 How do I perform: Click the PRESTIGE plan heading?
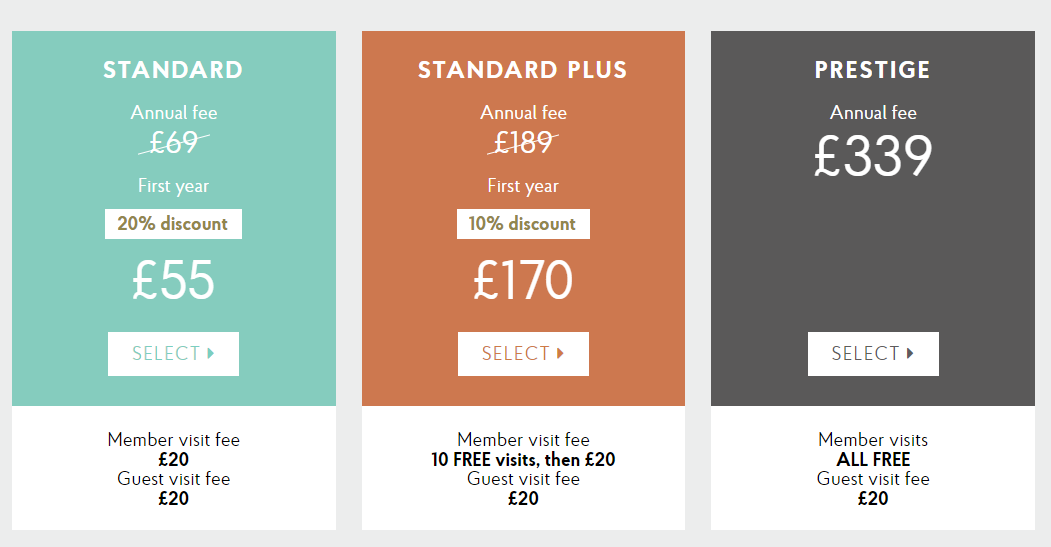click(873, 70)
